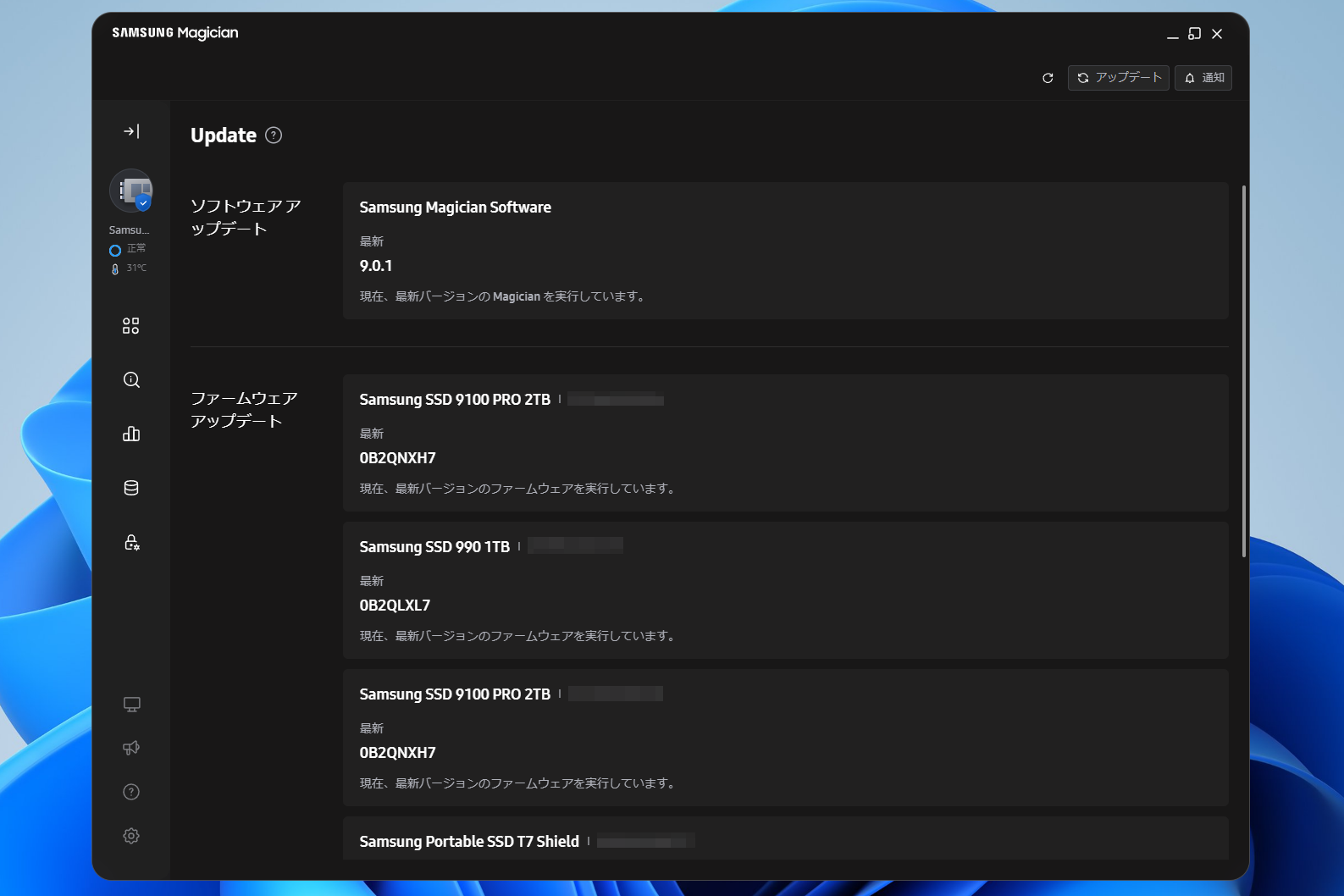Click the refresh icon in the top bar
The image size is (1344, 896).
coord(1048,78)
